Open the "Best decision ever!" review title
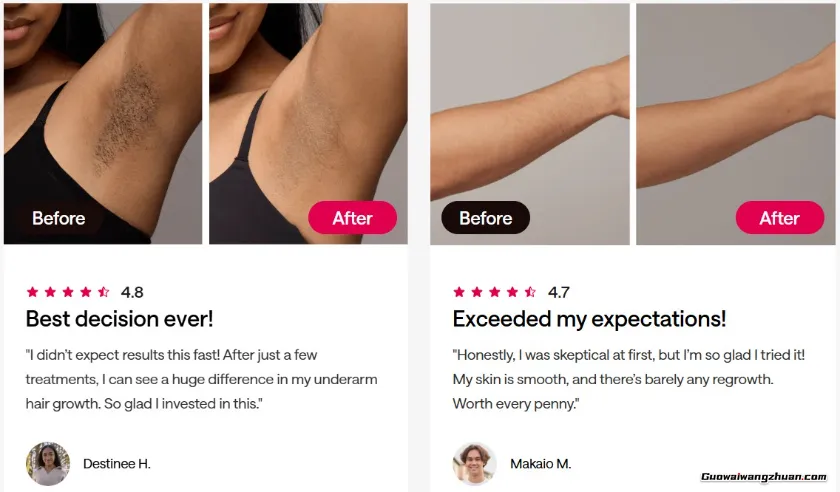This screenshot has width=840, height=492. point(119,319)
